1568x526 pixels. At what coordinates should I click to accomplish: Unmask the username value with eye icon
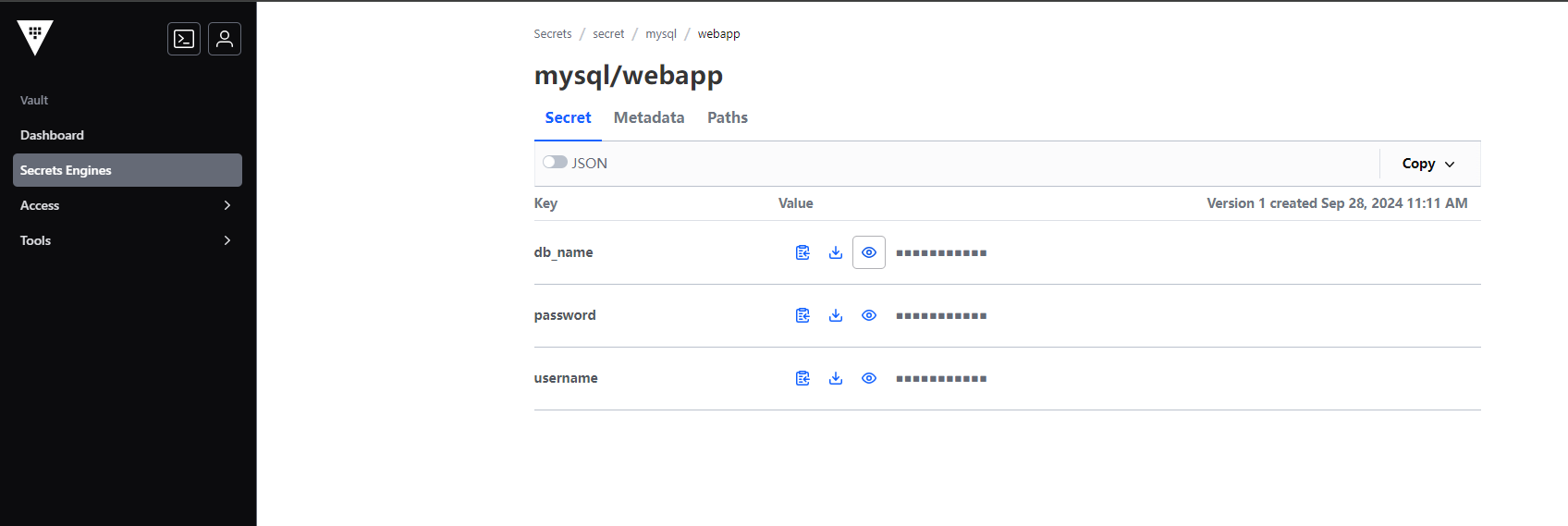click(869, 378)
